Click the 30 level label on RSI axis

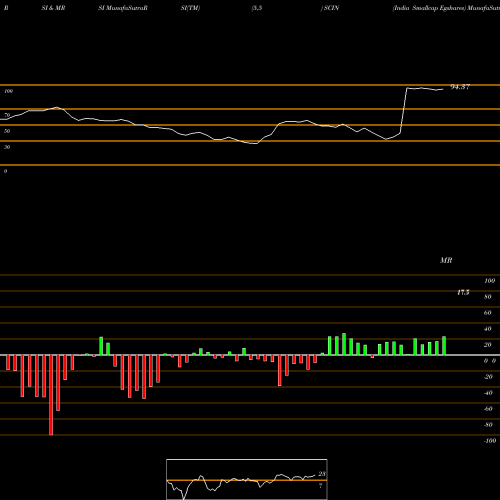tap(7, 147)
